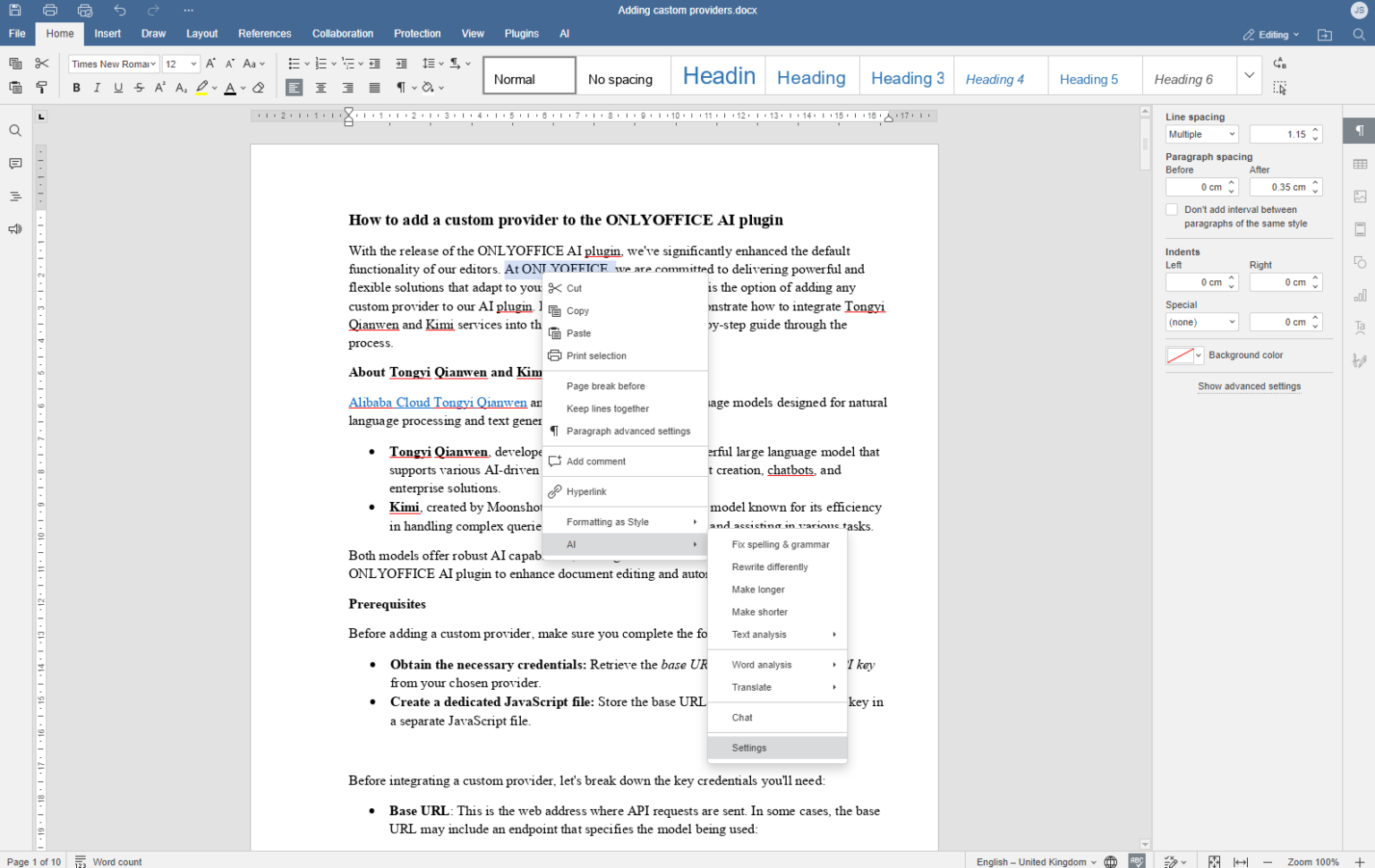Toggle bold formatting

coord(76,87)
